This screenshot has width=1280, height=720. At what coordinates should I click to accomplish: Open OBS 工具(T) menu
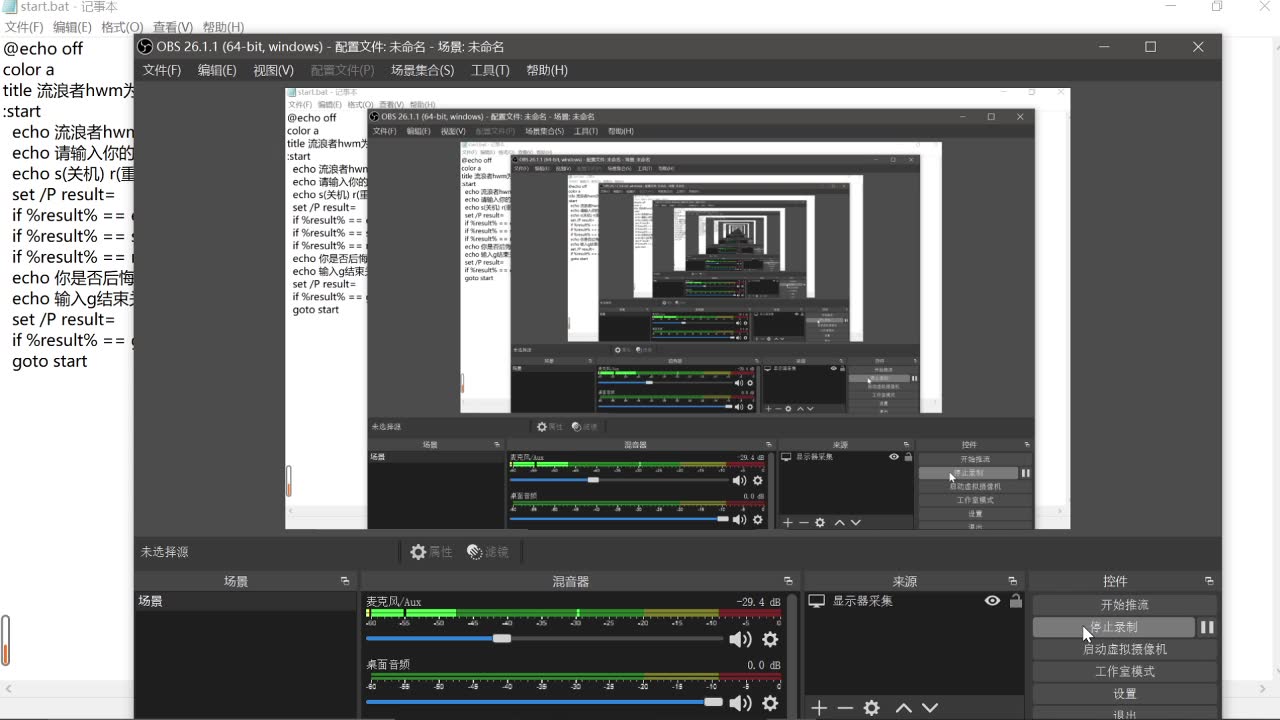click(x=490, y=70)
